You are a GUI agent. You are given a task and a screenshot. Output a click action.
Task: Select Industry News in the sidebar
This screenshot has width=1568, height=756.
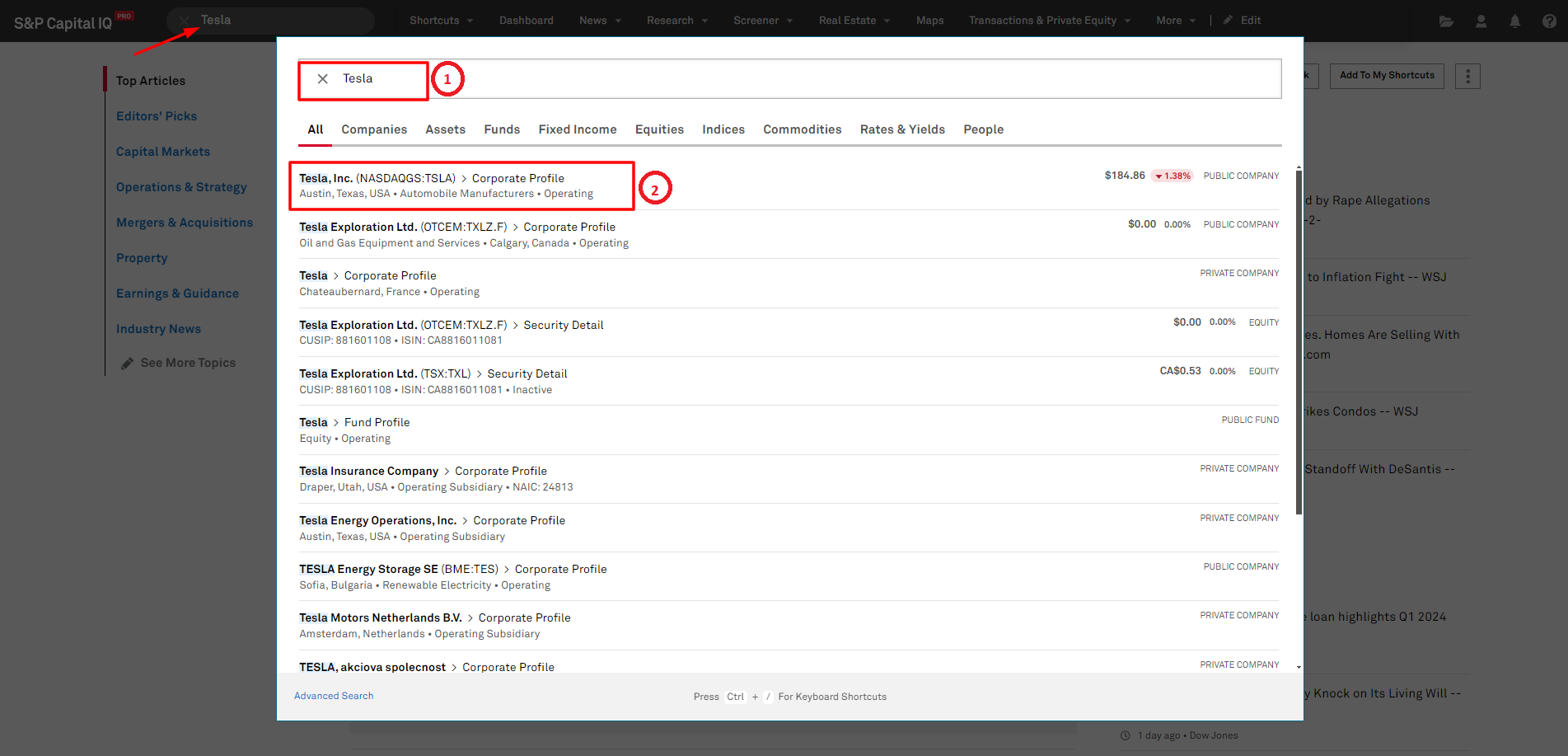coord(158,329)
